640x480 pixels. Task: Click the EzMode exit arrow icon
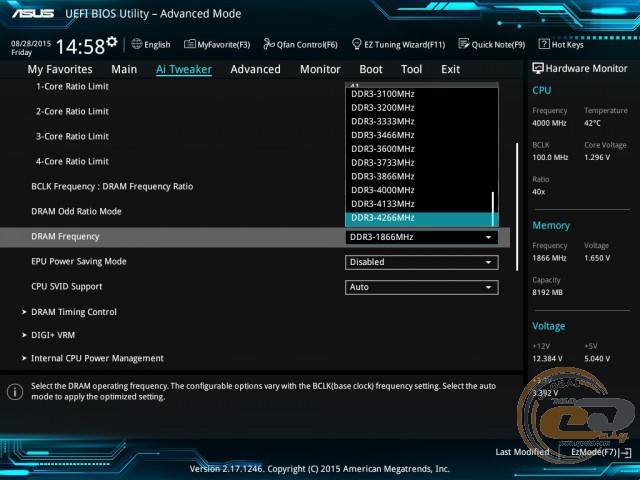625,453
